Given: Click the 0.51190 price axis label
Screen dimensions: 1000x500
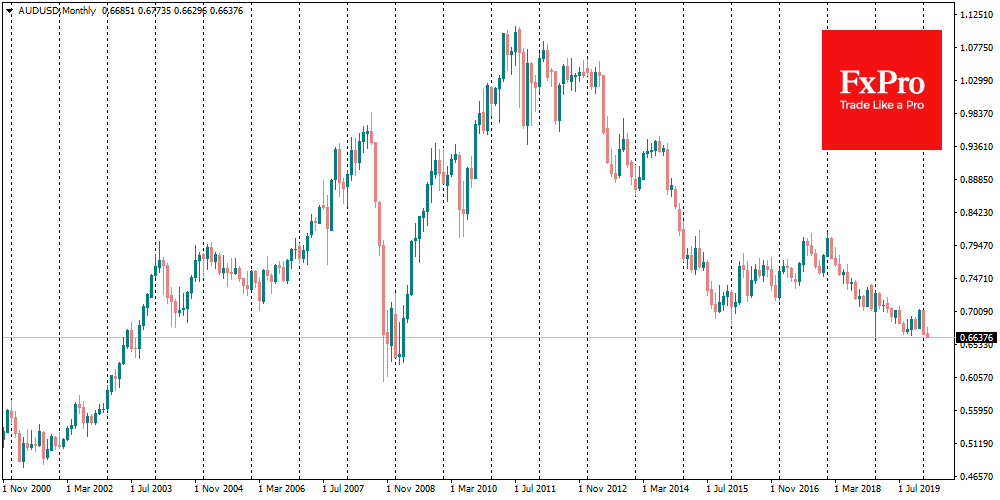Looking at the screenshot, I should (x=975, y=443).
